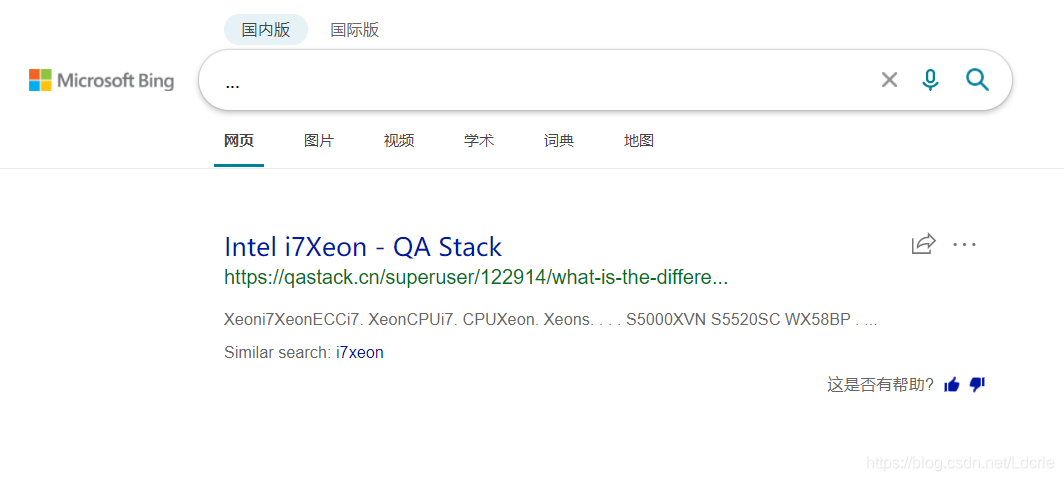1064x481 pixels.
Task: Go to the Microsoft Bing logo homepage
Action: pyautogui.click(x=101, y=80)
